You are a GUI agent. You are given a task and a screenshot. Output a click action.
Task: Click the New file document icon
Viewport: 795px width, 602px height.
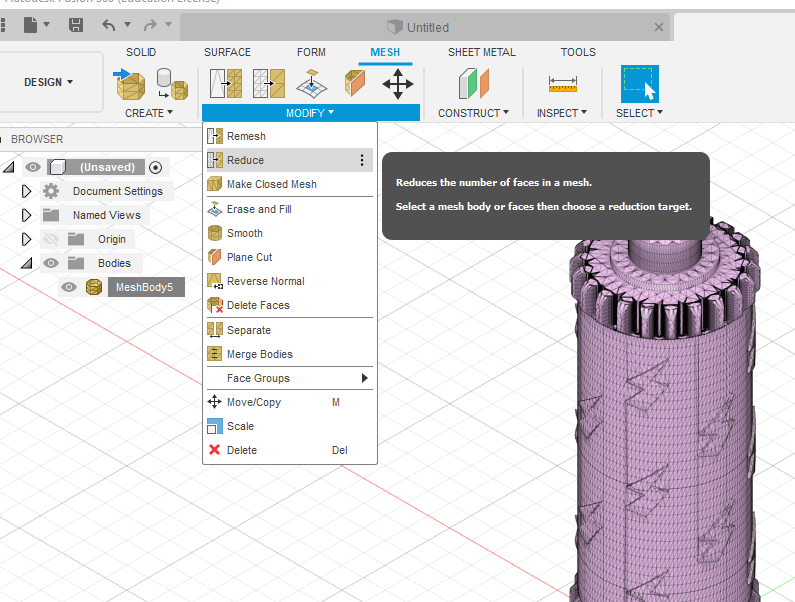tap(30, 25)
